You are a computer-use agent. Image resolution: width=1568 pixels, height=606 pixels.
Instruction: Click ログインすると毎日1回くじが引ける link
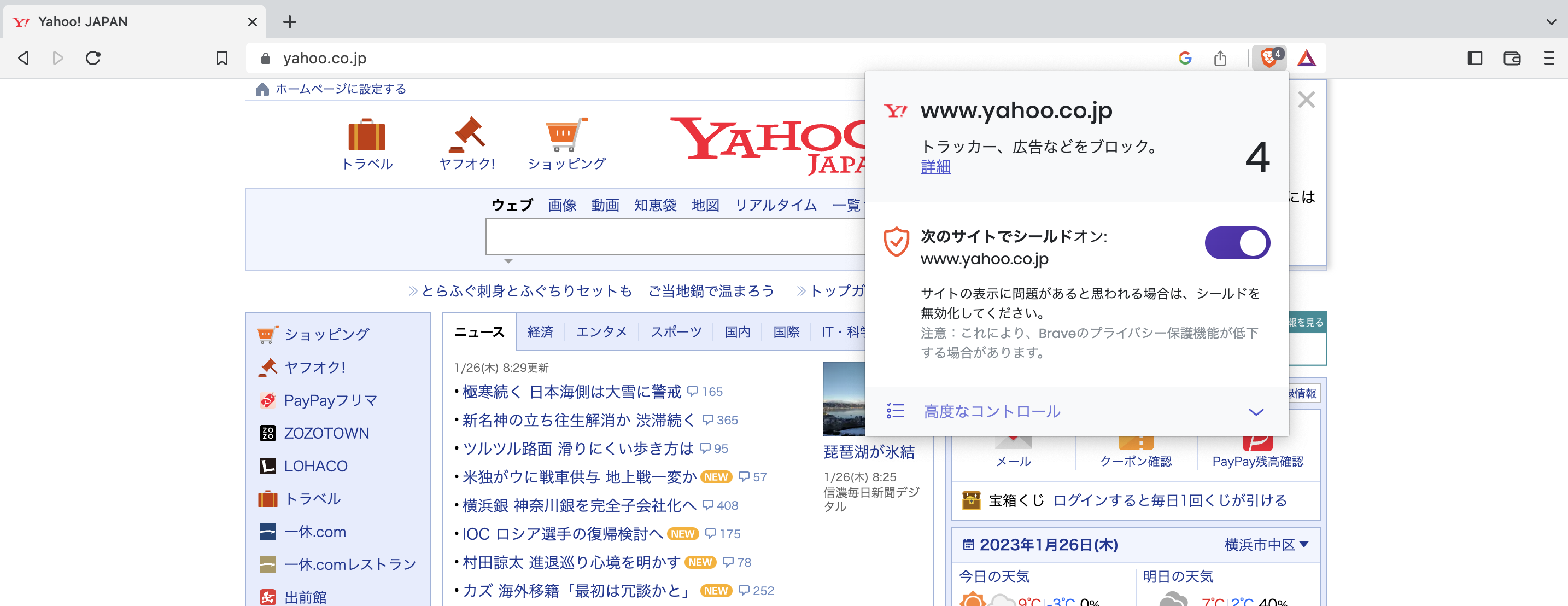click(1170, 500)
